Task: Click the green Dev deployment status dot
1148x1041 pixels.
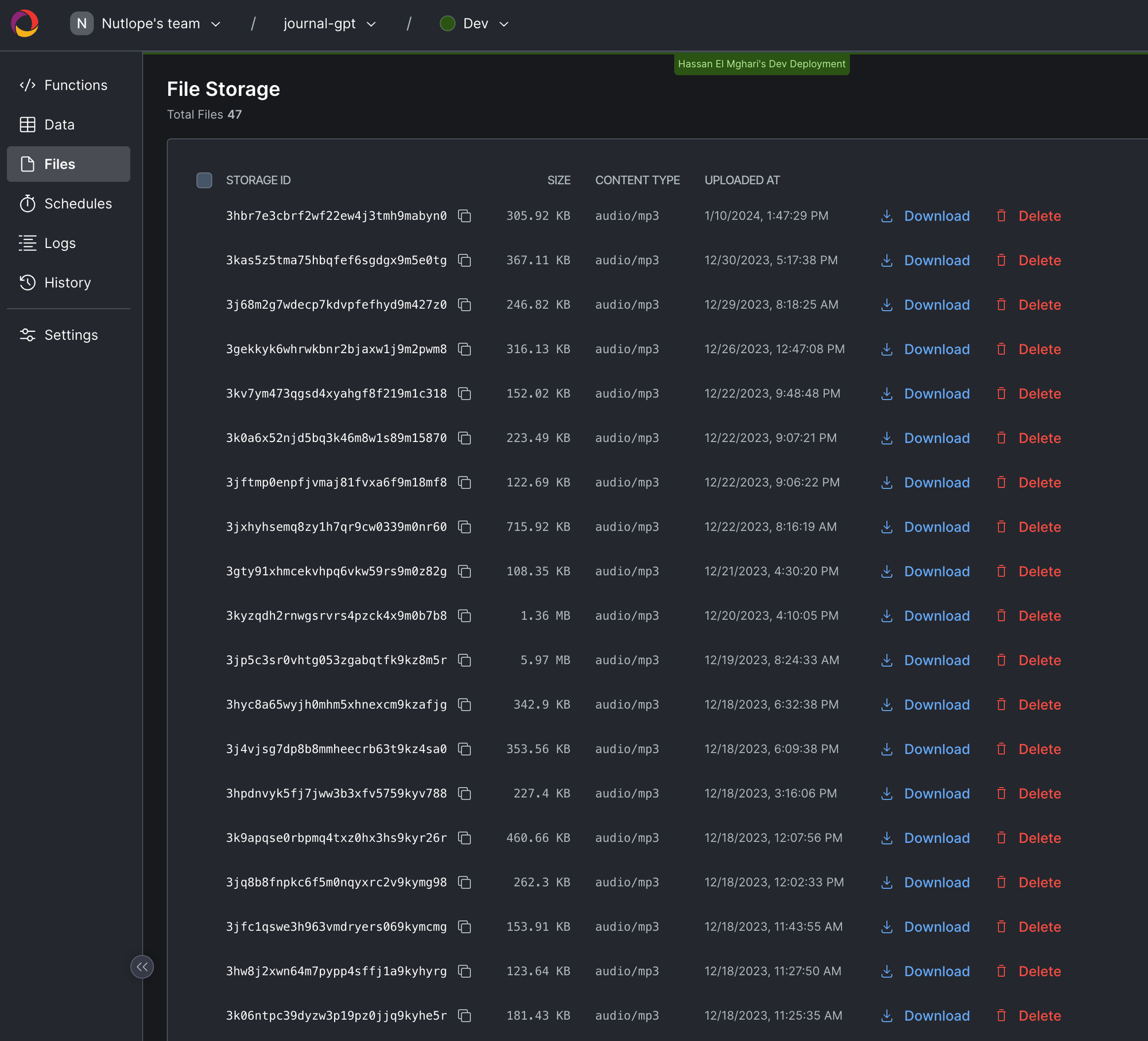Action: click(447, 24)
